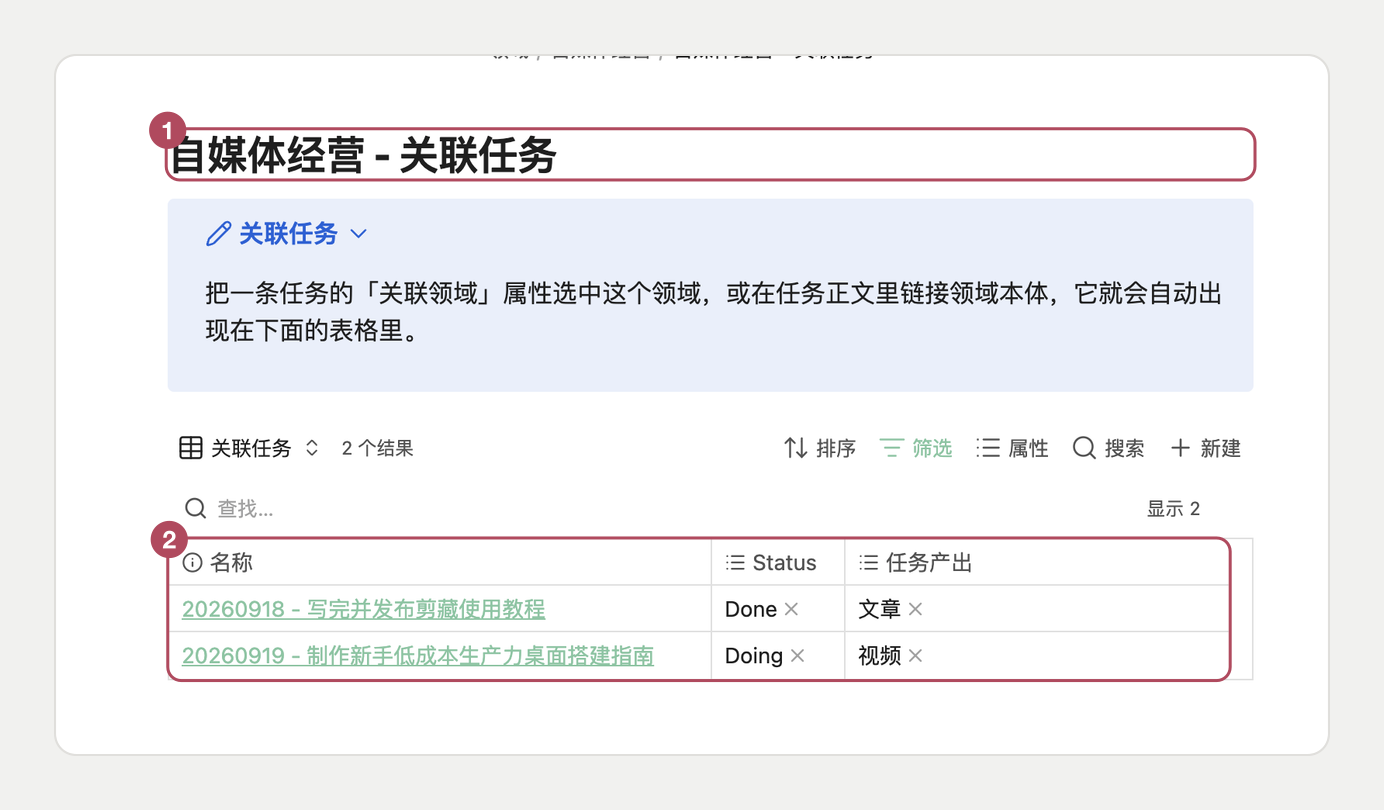Open task 20260919 制作新手低成本生产力桌面搭建指南
Image resolution: width=1384 pixels, height=810 pixels.
[x=418, y=655]
